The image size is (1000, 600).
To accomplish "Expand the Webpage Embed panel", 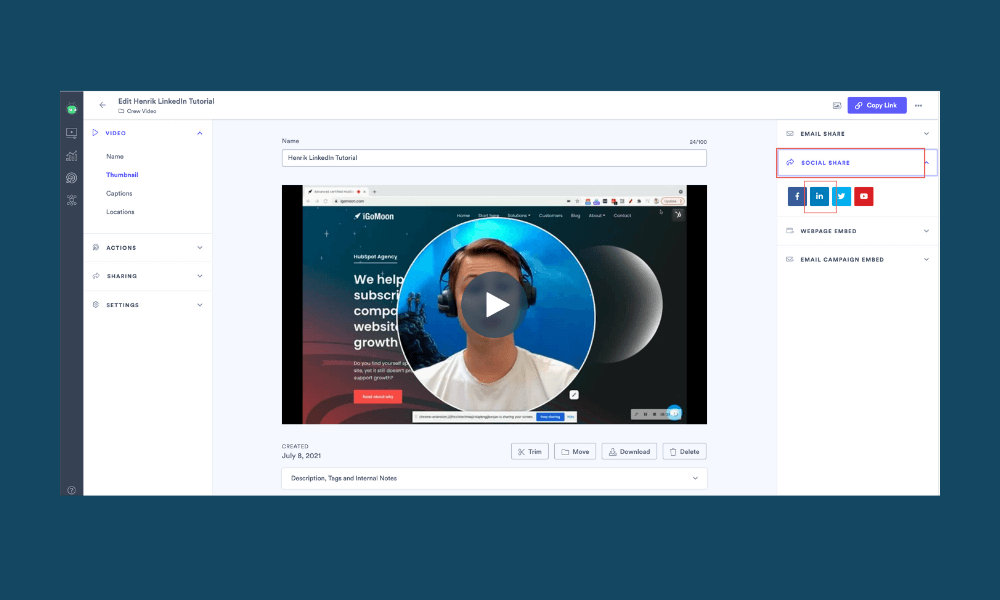I will [x=857, y=231].
